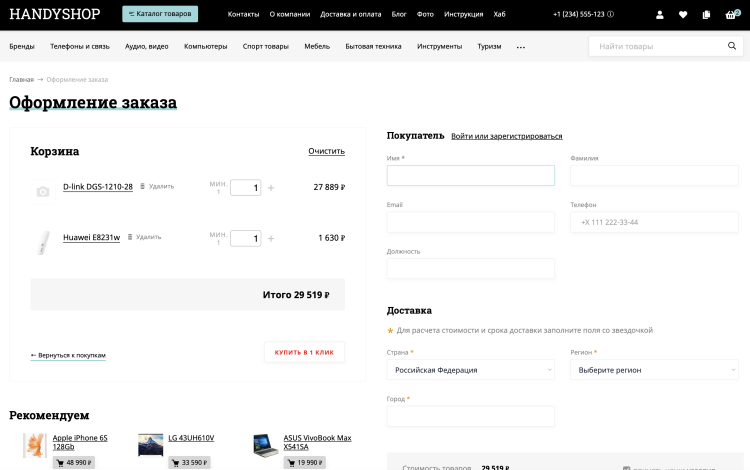Open the LG 43UH610V thumbnail
The height and width of the screenshot is (470, 750).
pos(151,446)
